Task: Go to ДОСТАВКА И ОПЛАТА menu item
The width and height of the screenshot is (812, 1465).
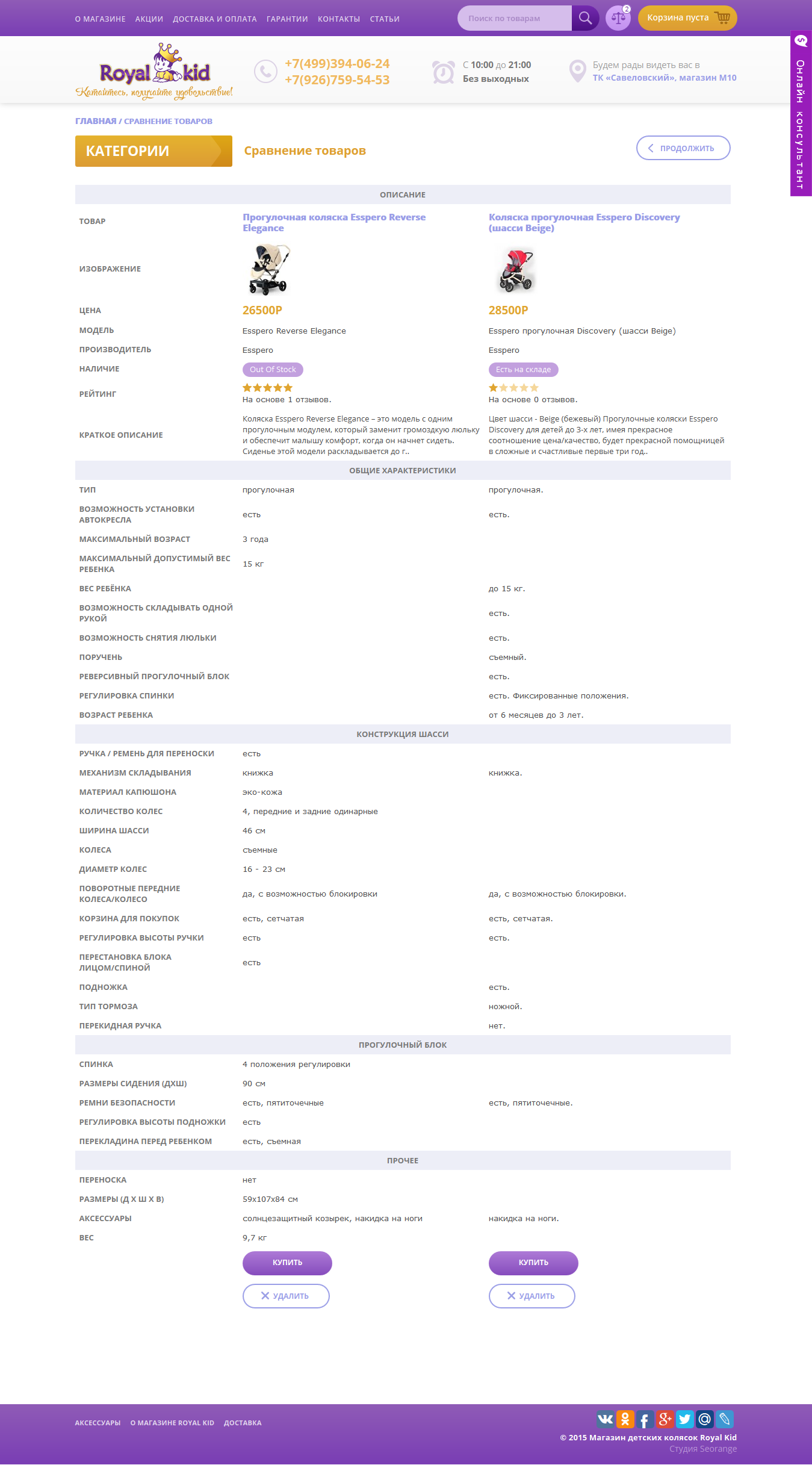Action: pyautogui.click(x=215, y=19)
